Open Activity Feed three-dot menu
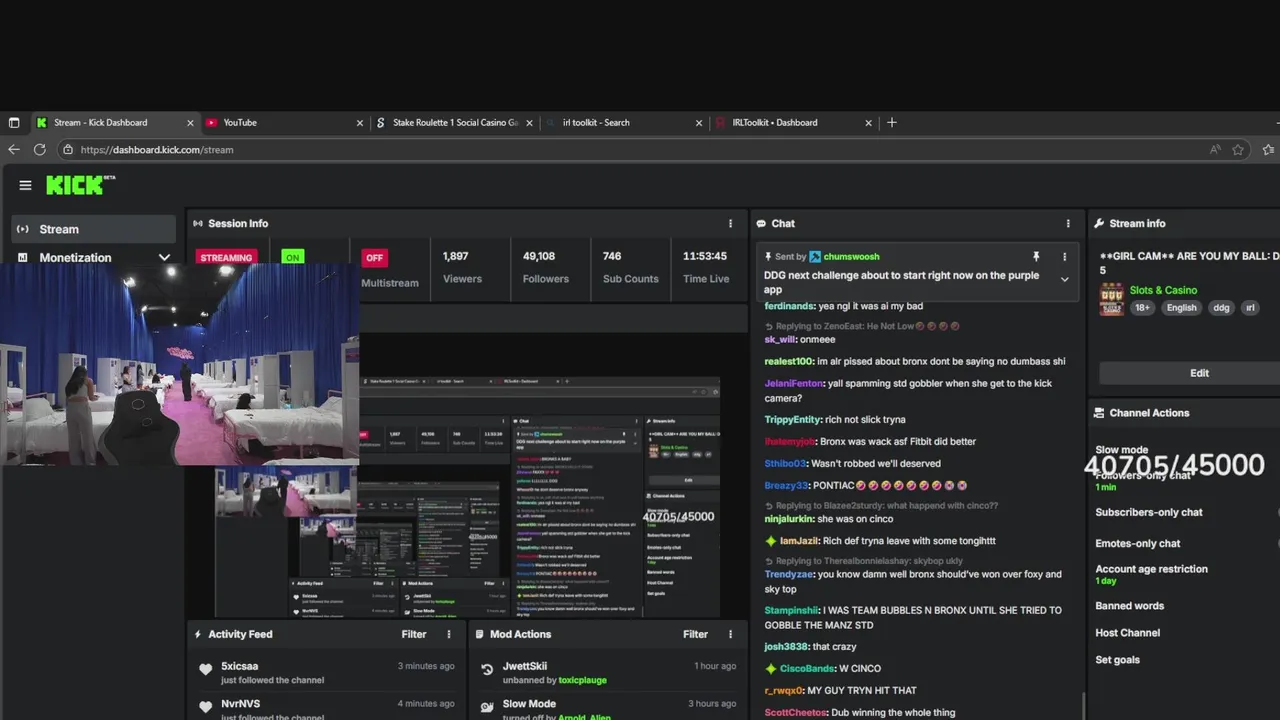Image resolution: width=1280 pixels, height=720 pixels. click(x=449, y=634)
